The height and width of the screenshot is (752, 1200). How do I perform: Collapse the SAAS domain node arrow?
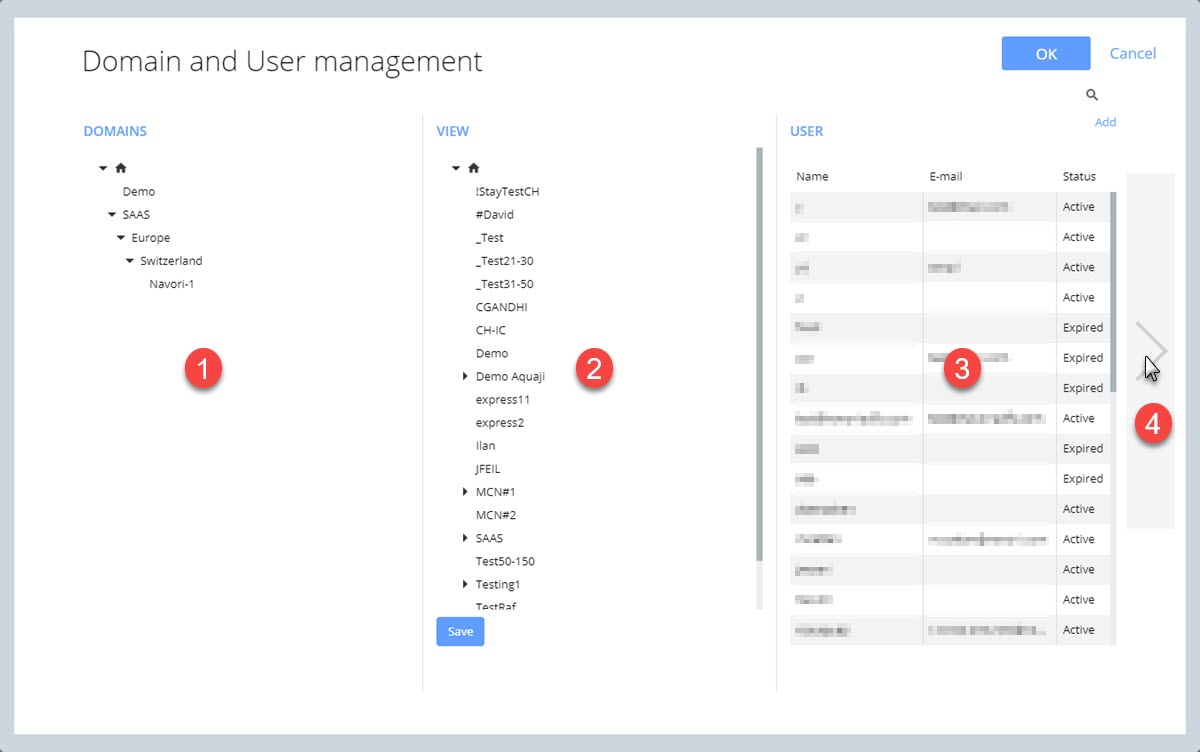point(112,215)
